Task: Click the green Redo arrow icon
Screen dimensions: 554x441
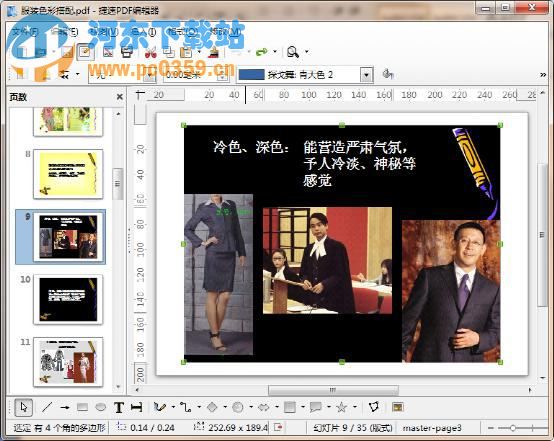Action: (262, 52)
